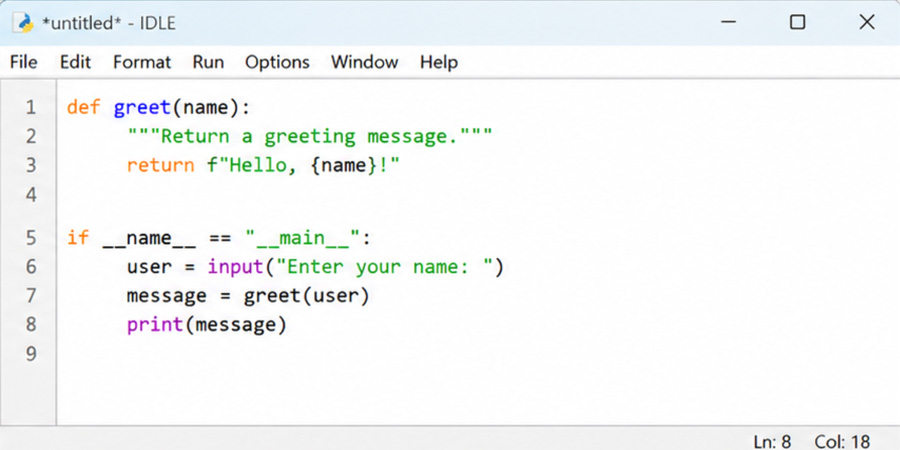
Task: Click the f-string 'Hello, {name}!'
Action: [x=303, y=165]
